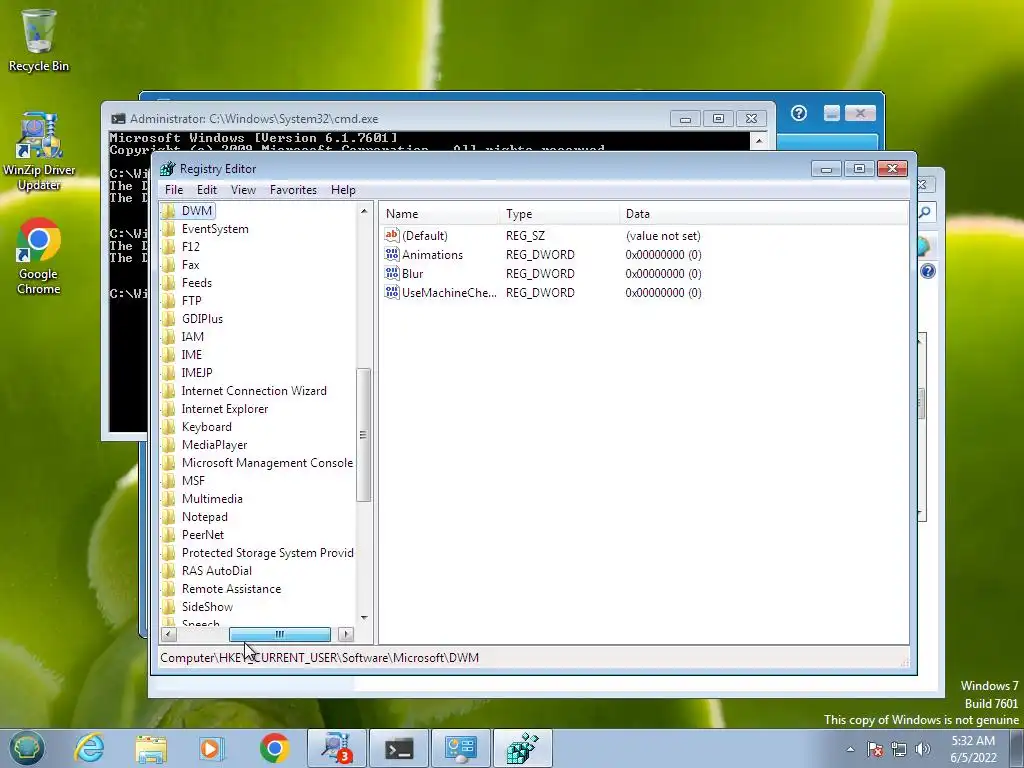Select the Multimedia key
The width and height of the screenshot is (1024, 768).
212,499
